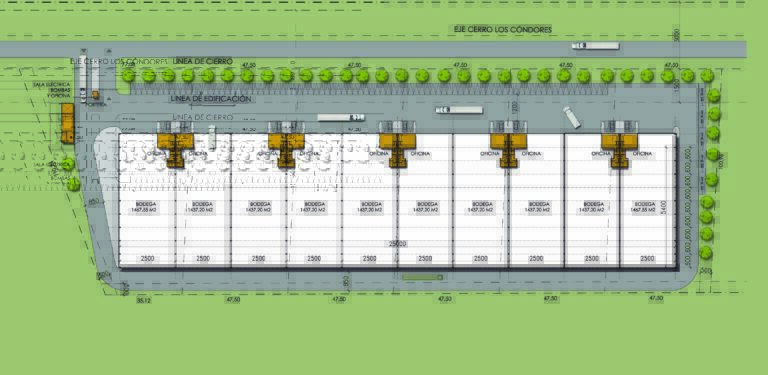768x375 pixels.
Task: Click the leftmost orange office block
Action: pyautogui.click(x=175, y=147)
